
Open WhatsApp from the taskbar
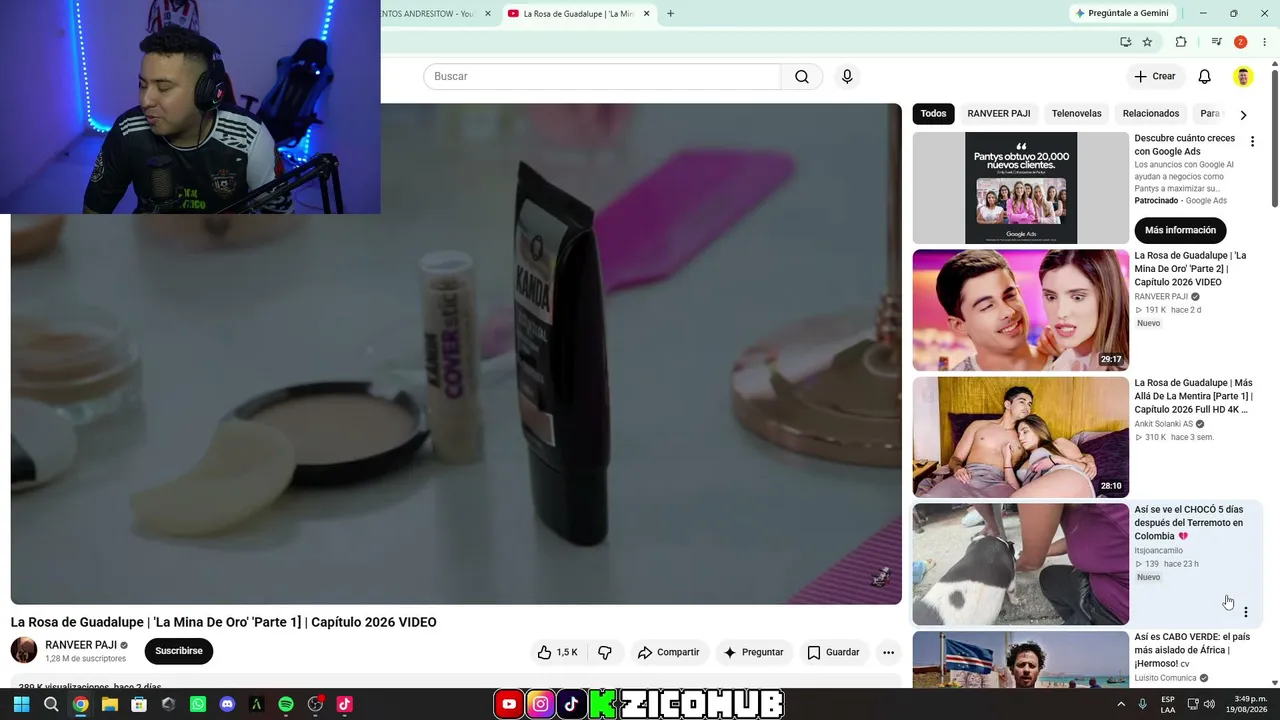tap(198, 704)
